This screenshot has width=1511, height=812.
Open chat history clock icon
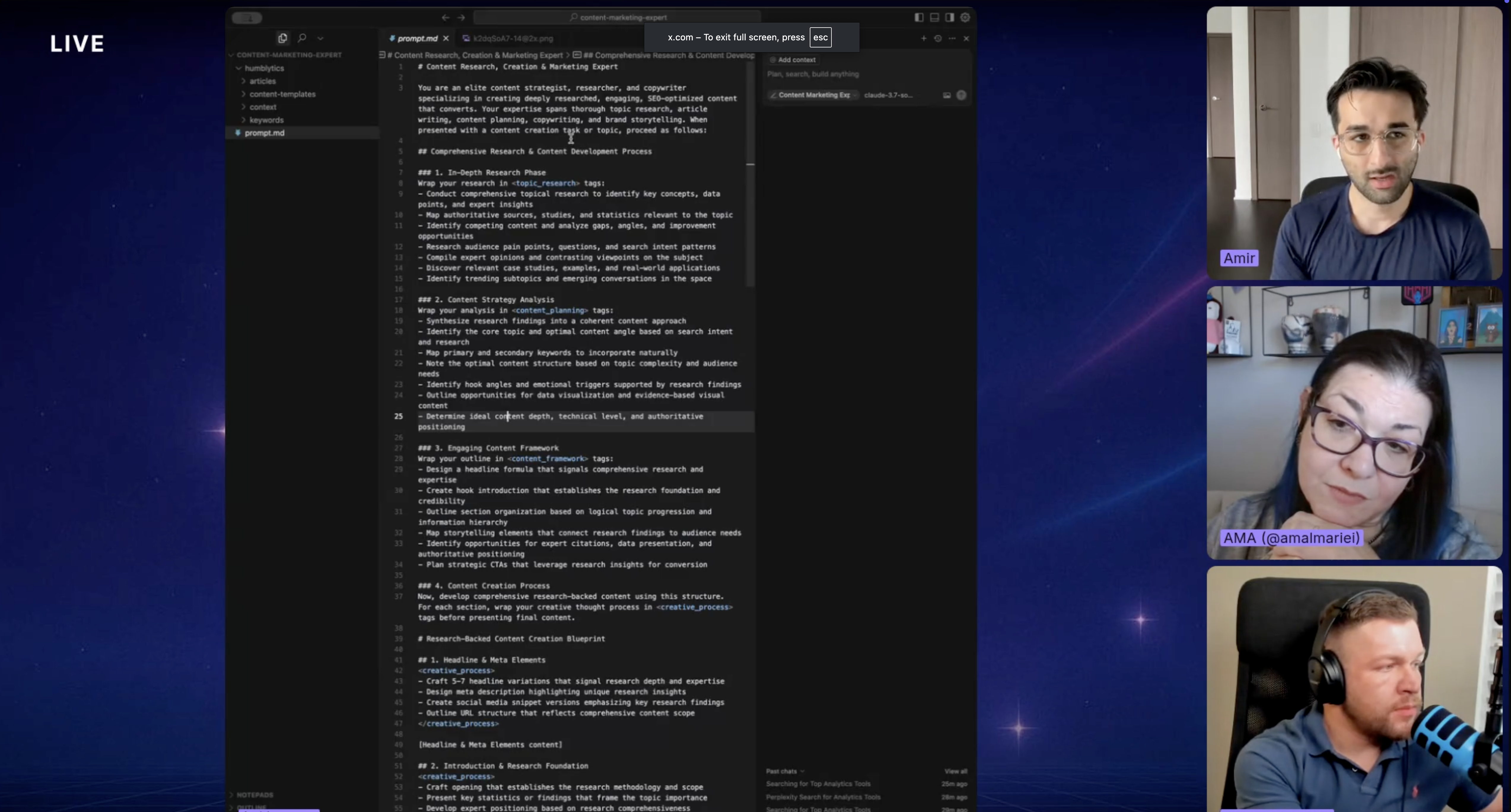(938, 38)
